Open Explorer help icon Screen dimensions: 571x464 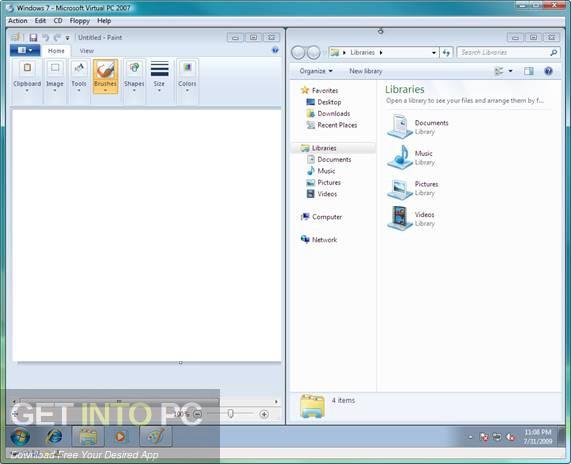click(x=548, y=71)
